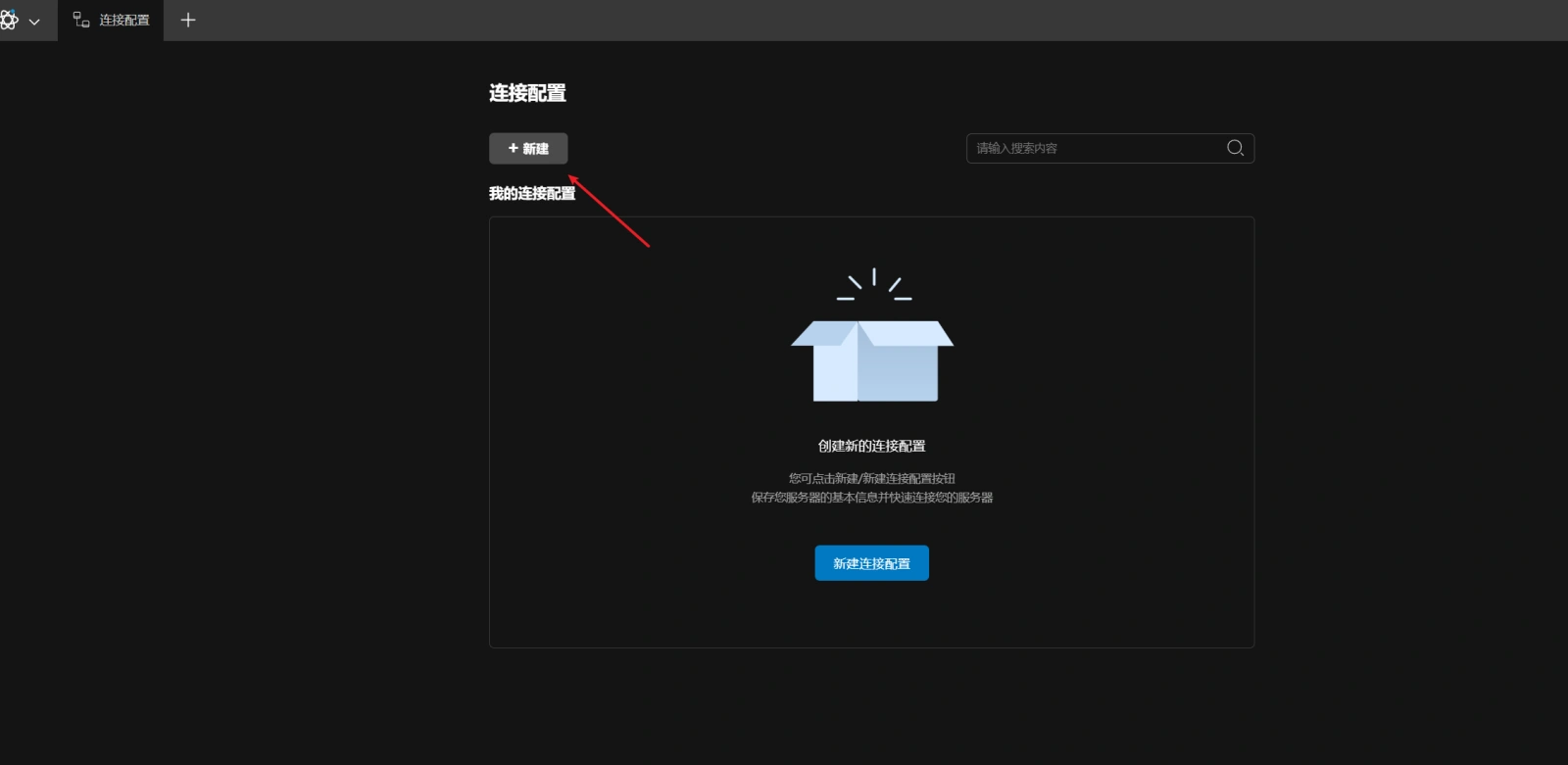Expand the dropdown chevron beside the app logo

34,21
